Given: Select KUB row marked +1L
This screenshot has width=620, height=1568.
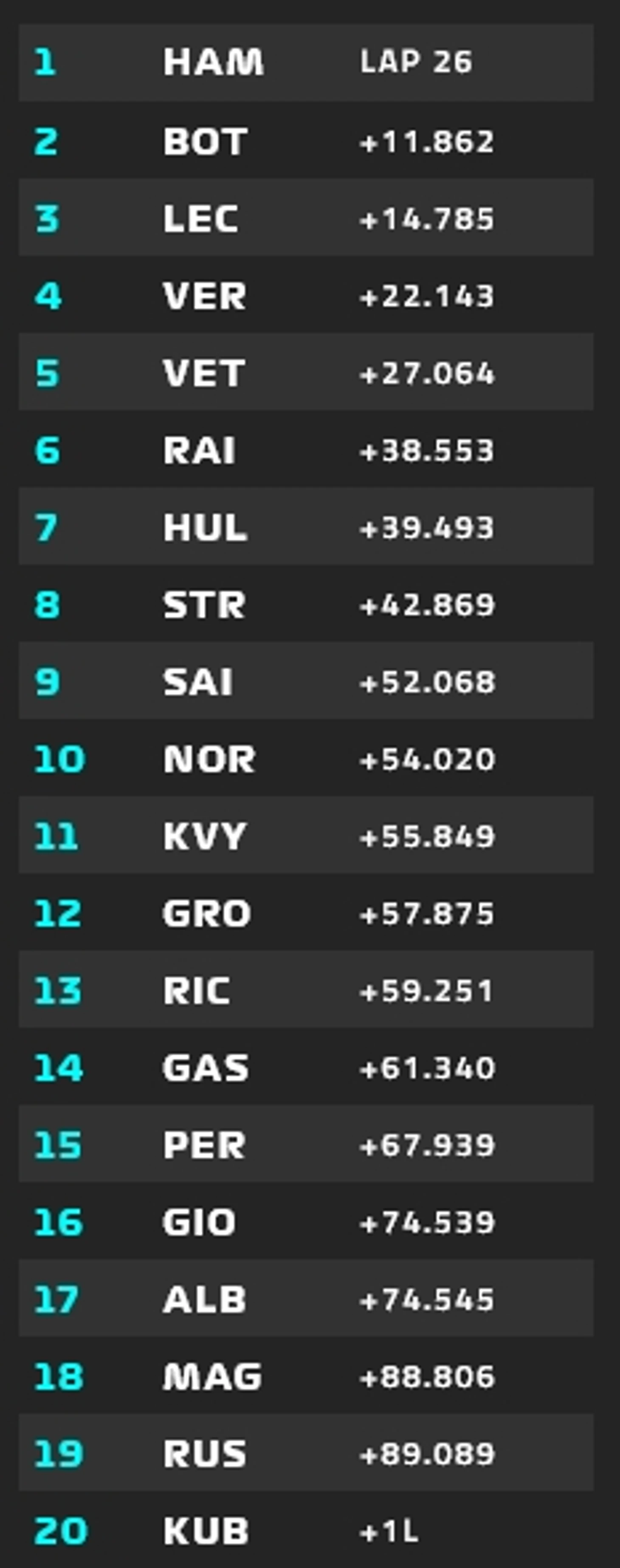Looking at the screenshot, I should [306, 1529].
